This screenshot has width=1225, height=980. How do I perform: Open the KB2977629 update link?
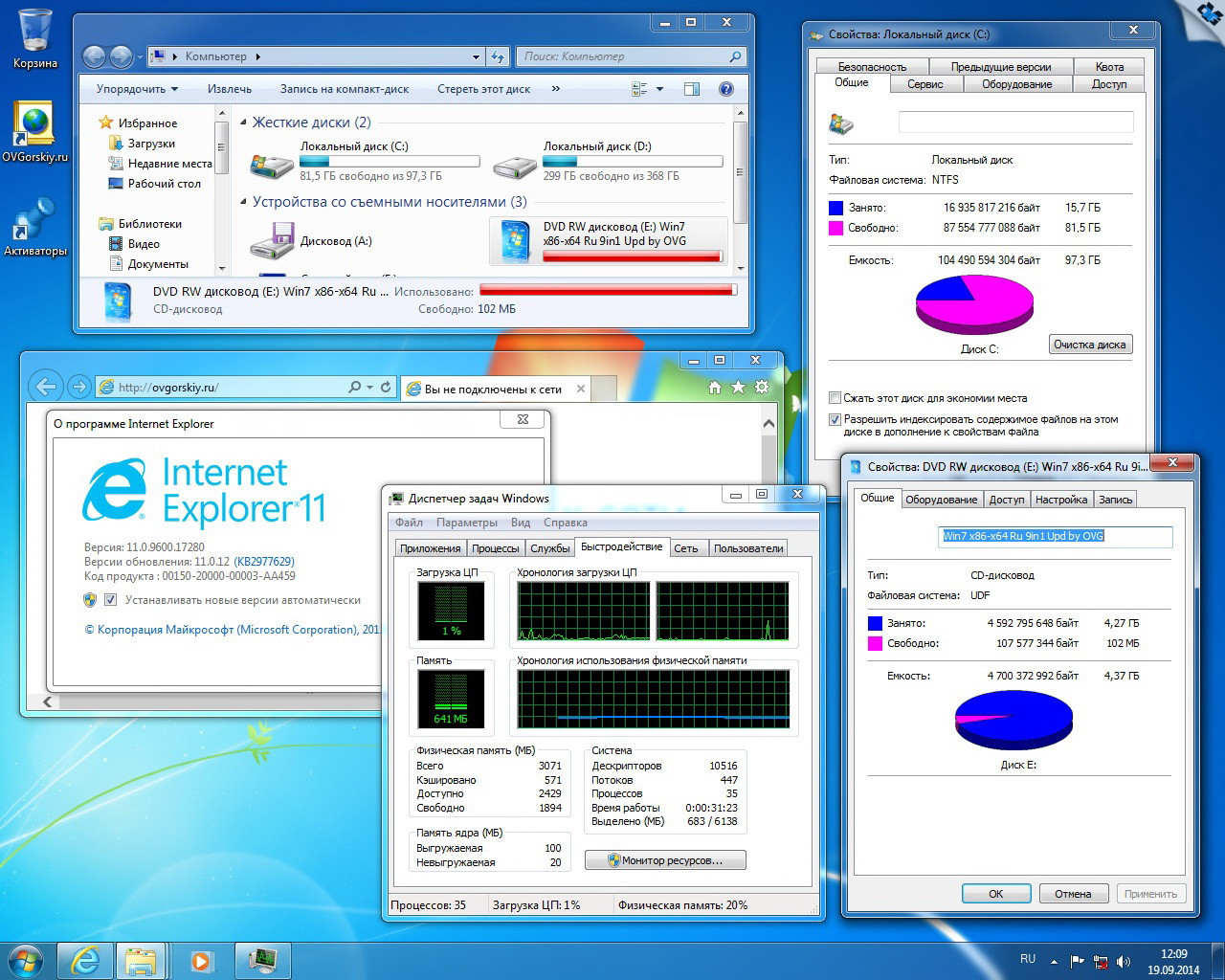(264, 562)
